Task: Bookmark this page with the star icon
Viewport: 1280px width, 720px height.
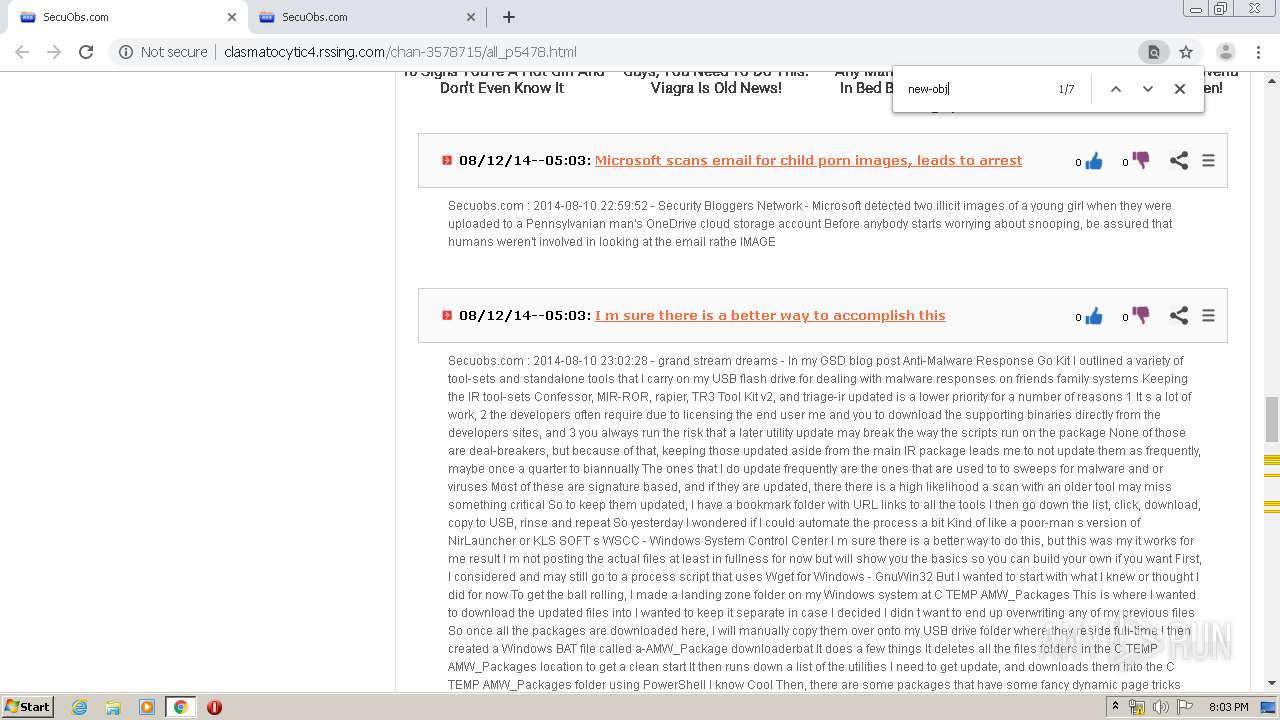Action: tap(1186, 52)
